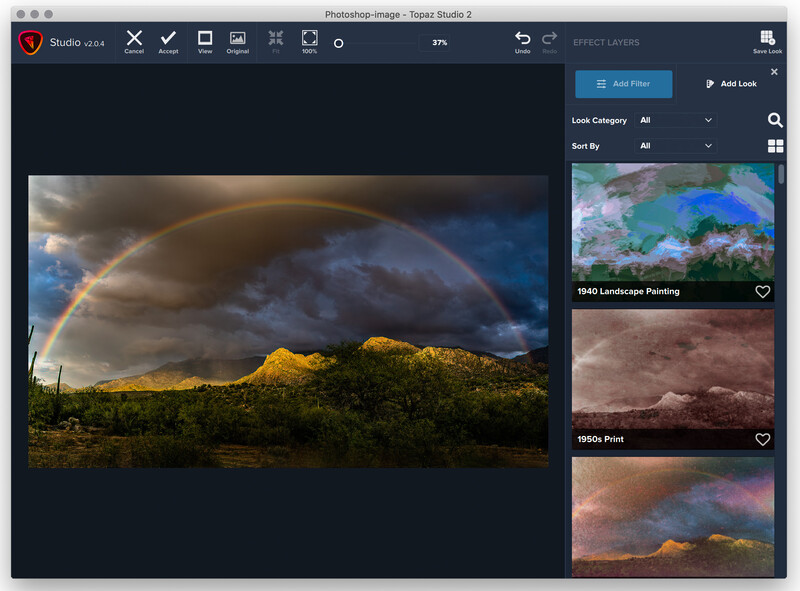Open the Look Category dropdown

tap(676, 120)
